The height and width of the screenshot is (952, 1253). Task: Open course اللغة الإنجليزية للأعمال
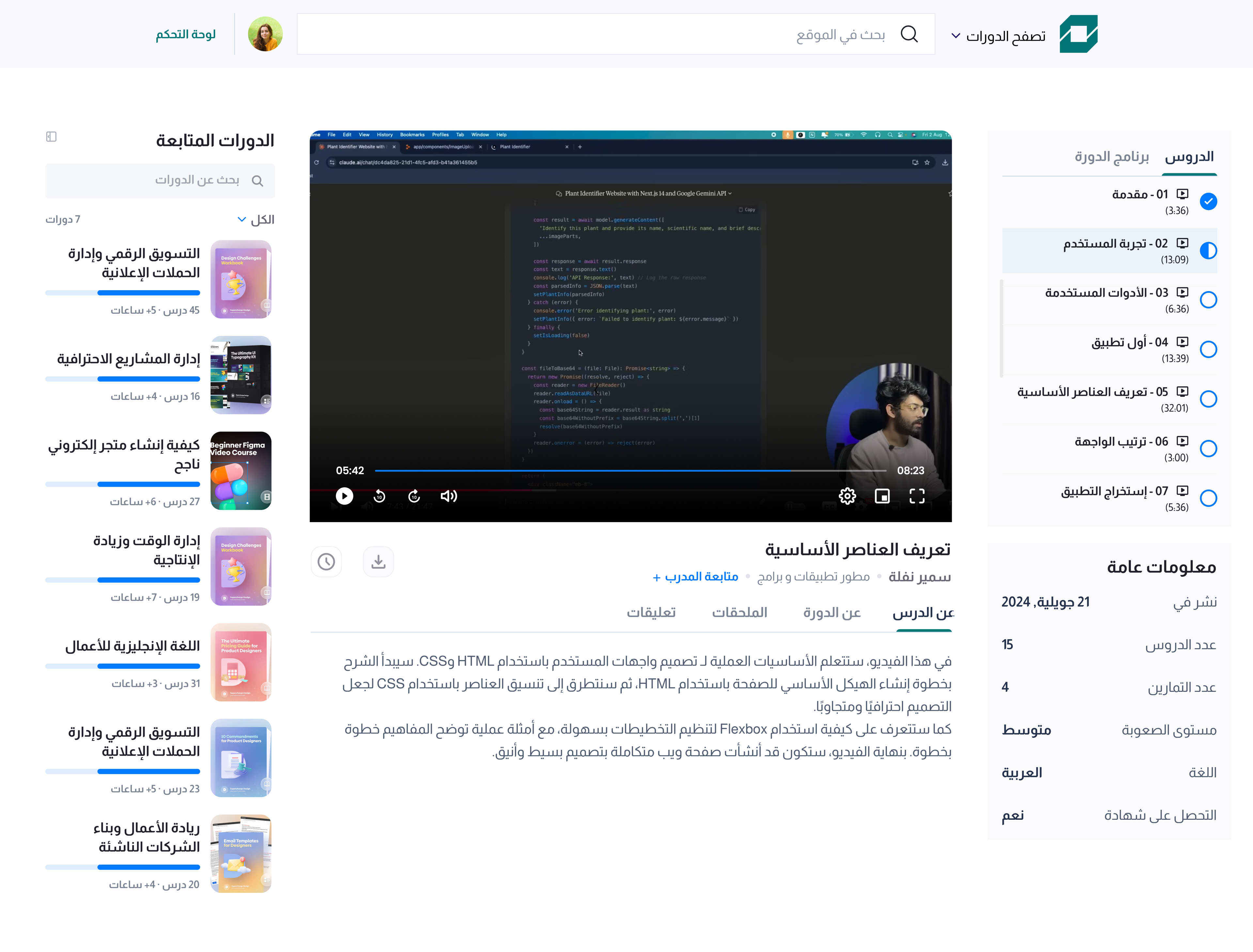(x=132, y=647)
